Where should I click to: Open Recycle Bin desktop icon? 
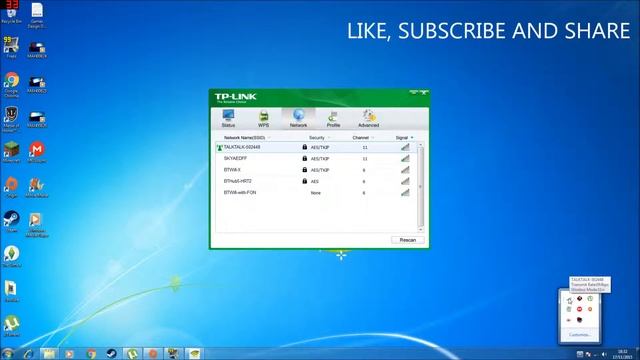click(x=11, y=13)
